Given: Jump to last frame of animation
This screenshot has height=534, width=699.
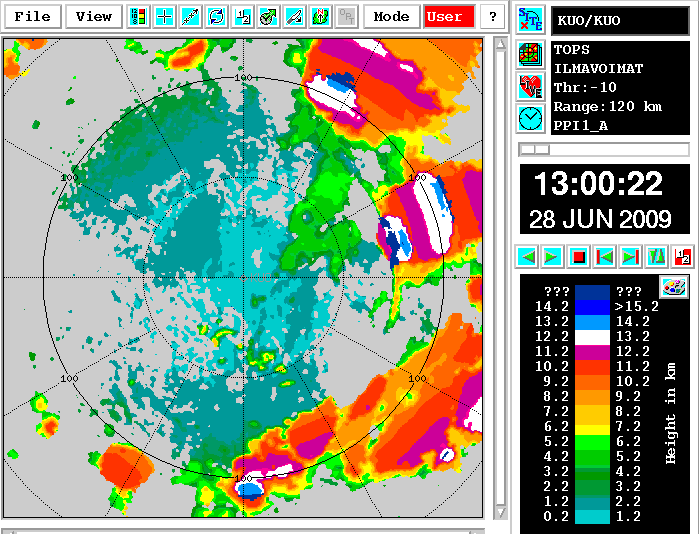Looking at the screenshot, I should pyautogui.click(x=630, y=257).
